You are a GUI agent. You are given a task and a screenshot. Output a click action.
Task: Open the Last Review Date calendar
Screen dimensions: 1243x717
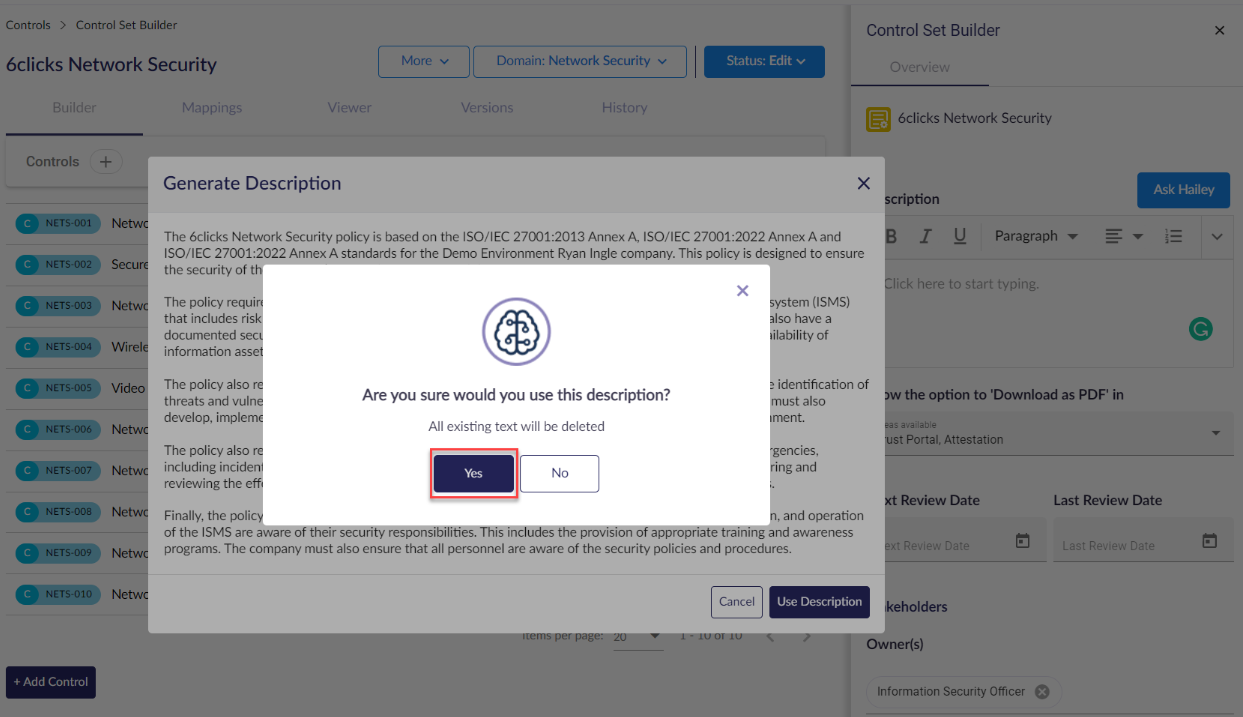pyautogui.click(x=1209, y=541)
